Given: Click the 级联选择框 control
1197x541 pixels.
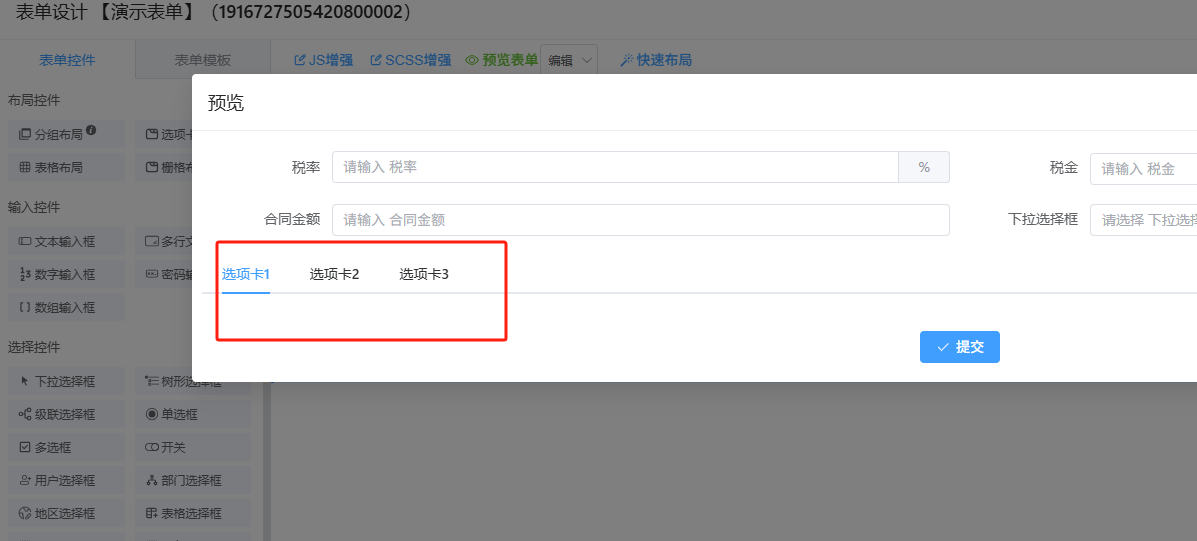Looking at the screenshot, I should [x=66, y=414].
